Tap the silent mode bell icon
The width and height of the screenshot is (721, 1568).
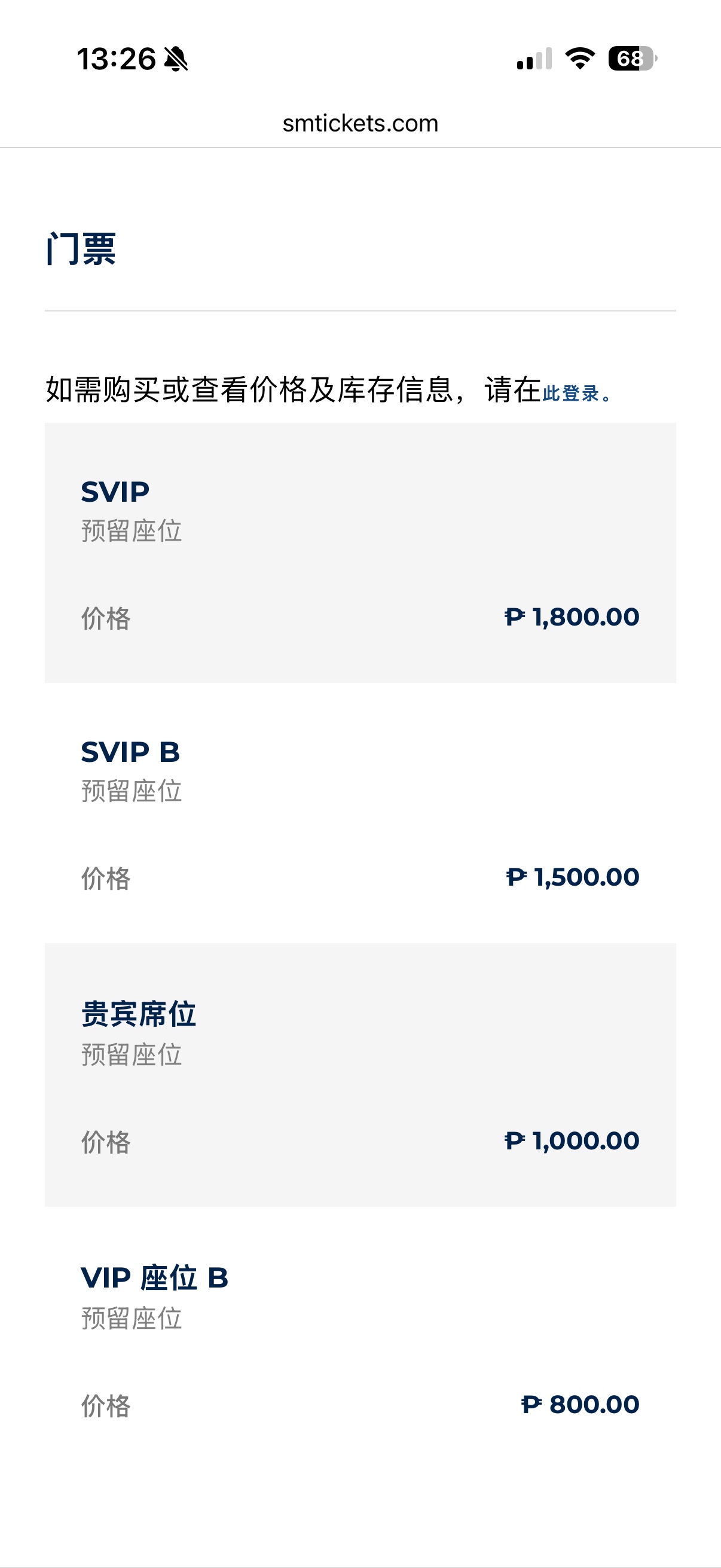176,59
